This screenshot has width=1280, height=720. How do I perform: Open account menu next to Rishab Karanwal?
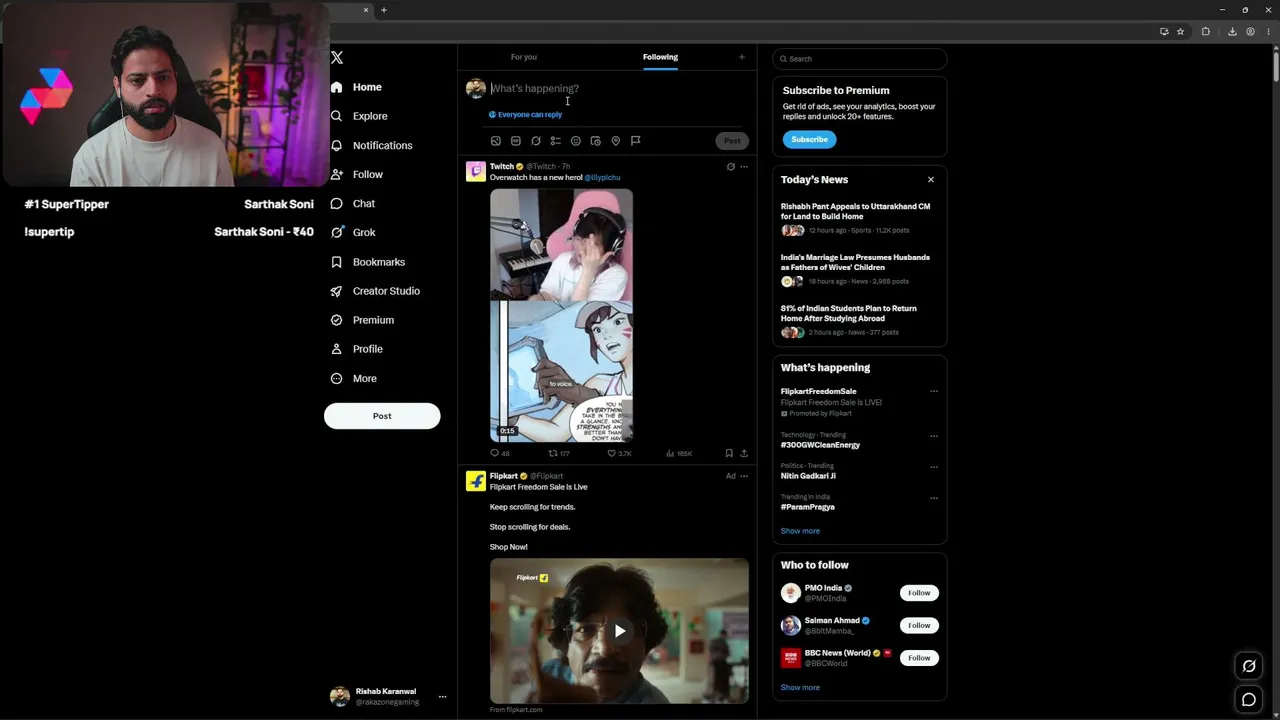442,697
